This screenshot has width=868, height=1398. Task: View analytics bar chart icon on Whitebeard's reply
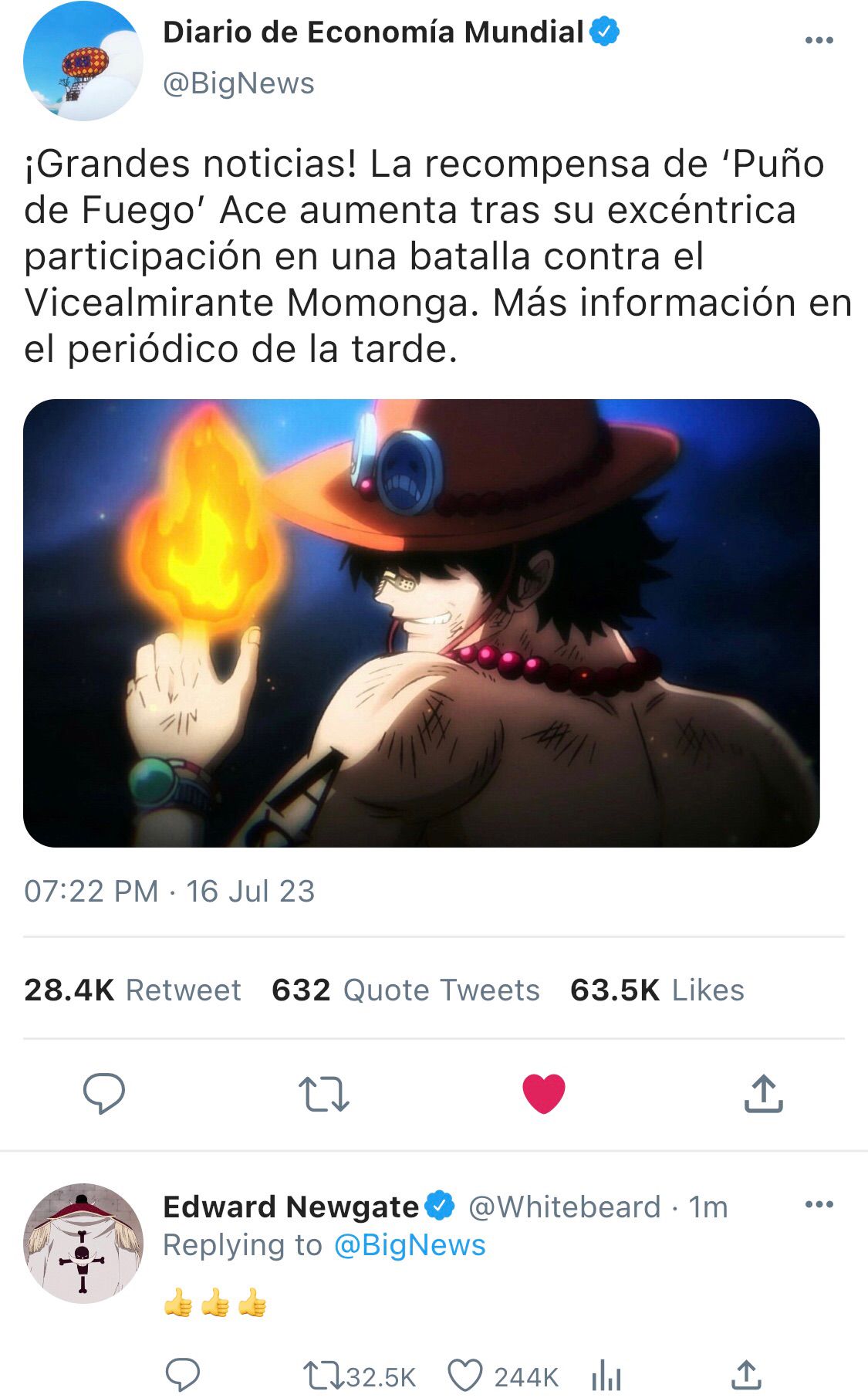coord(606,1376)
